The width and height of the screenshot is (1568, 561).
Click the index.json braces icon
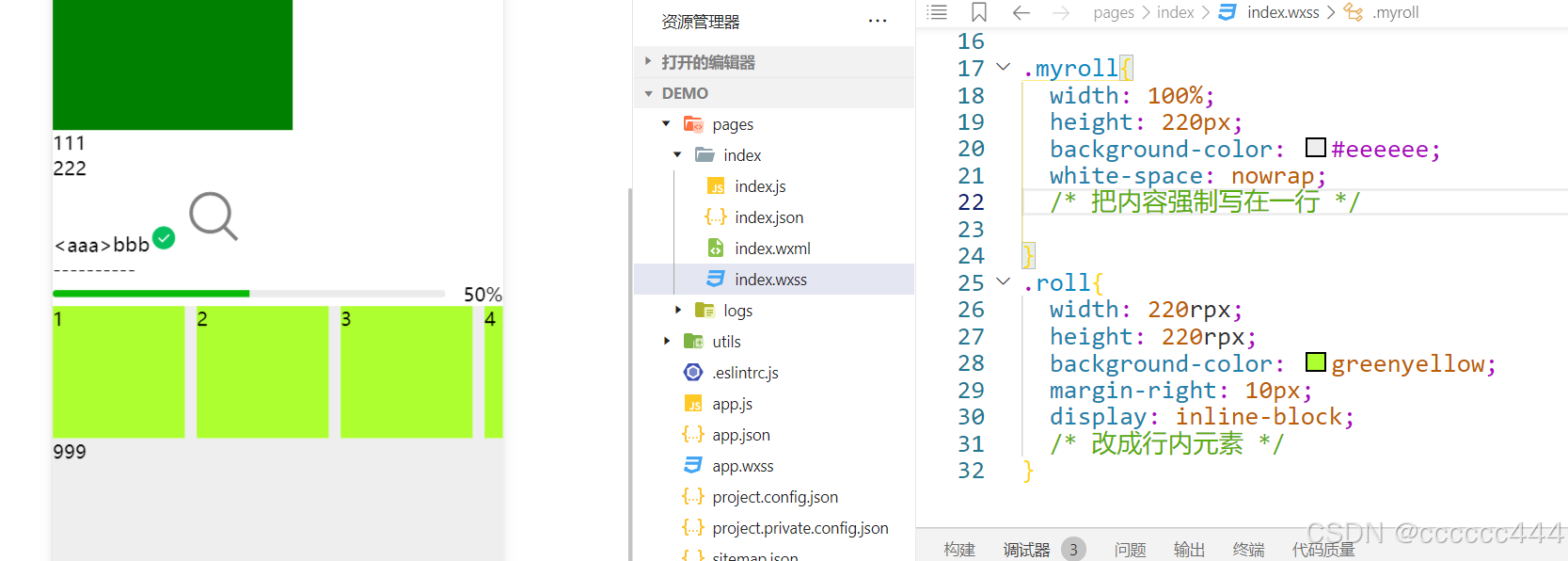(716, 217)
